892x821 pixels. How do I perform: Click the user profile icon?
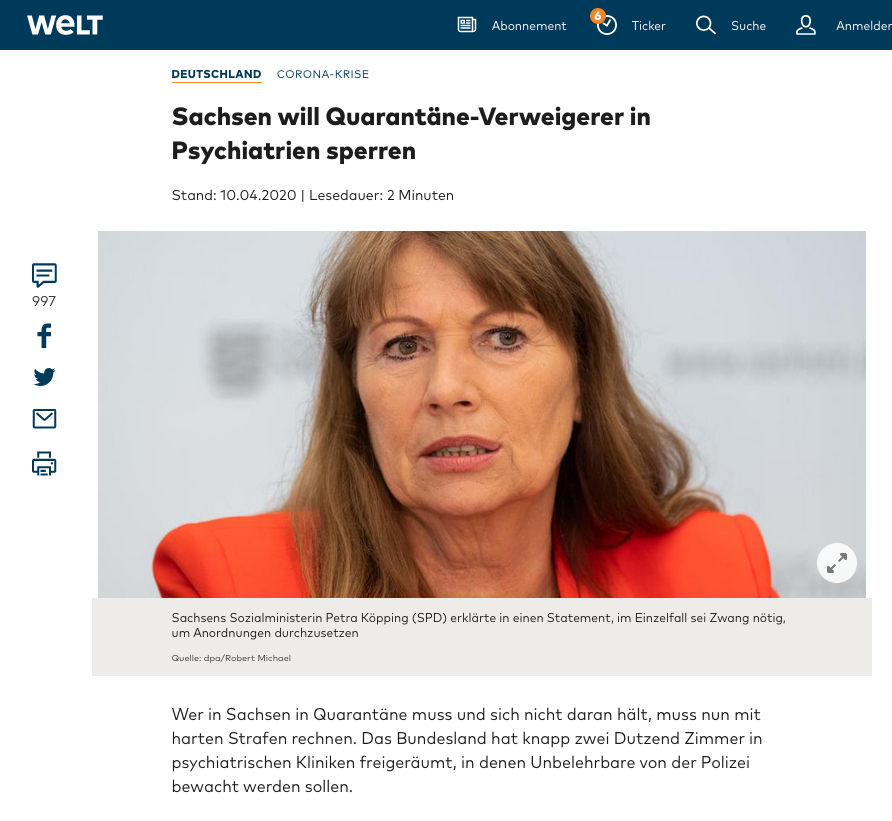click(x=806, y=25)
